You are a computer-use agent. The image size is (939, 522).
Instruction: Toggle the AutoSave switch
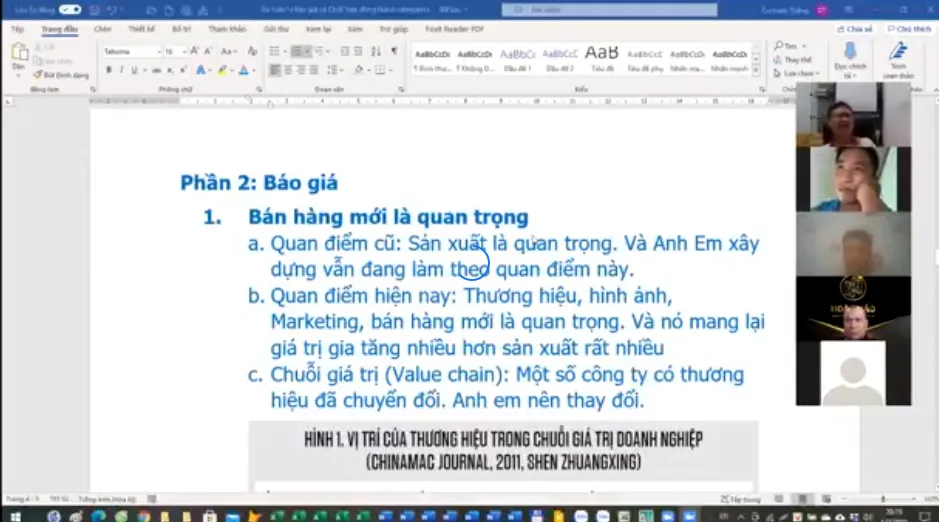point(69,10)
